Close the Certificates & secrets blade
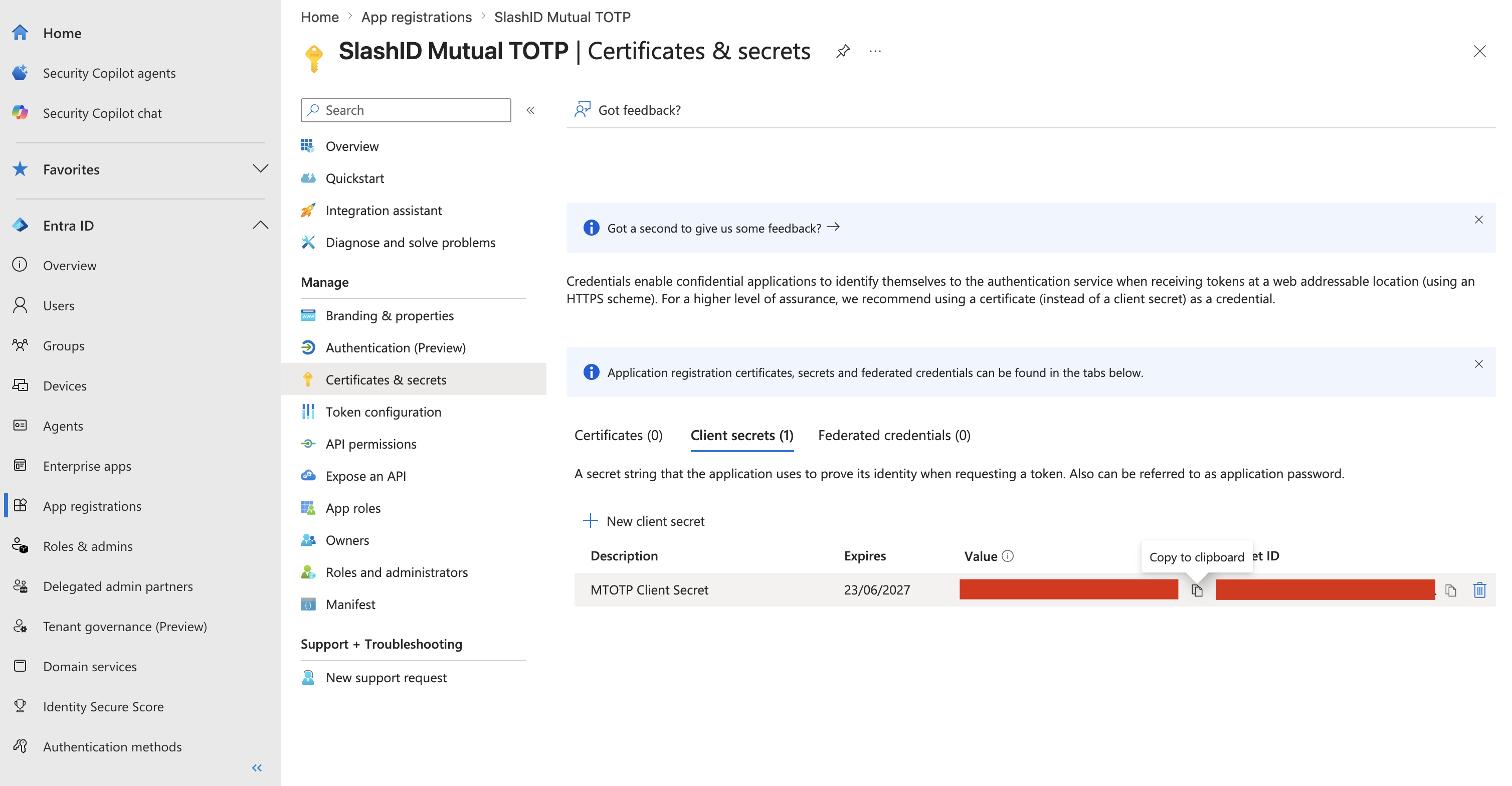Screen dimensions: 1512x786 (x=1480, y=51)
